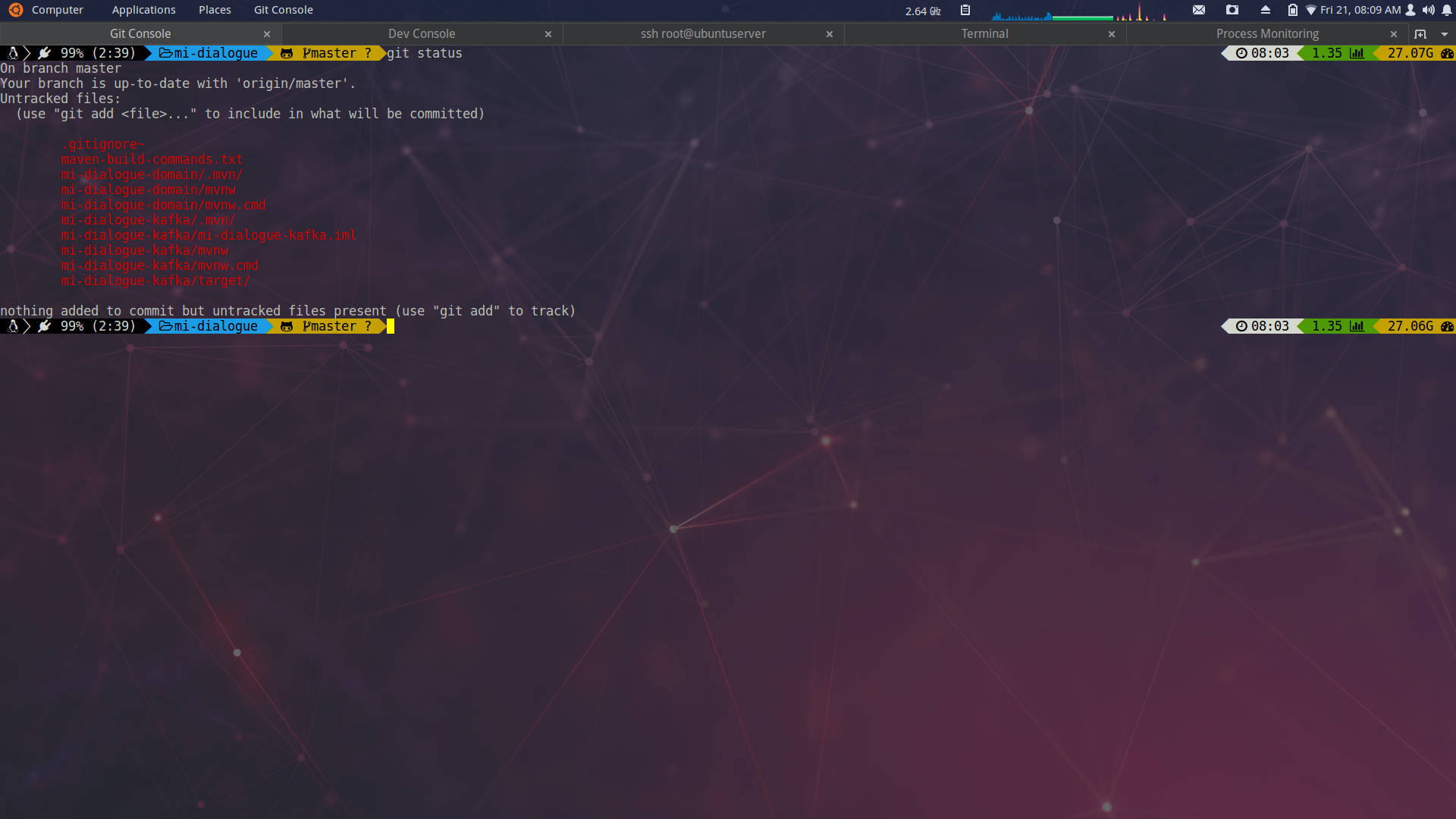
Task: Click the volume/speaker icon in tray
Action: (1428, 9)
